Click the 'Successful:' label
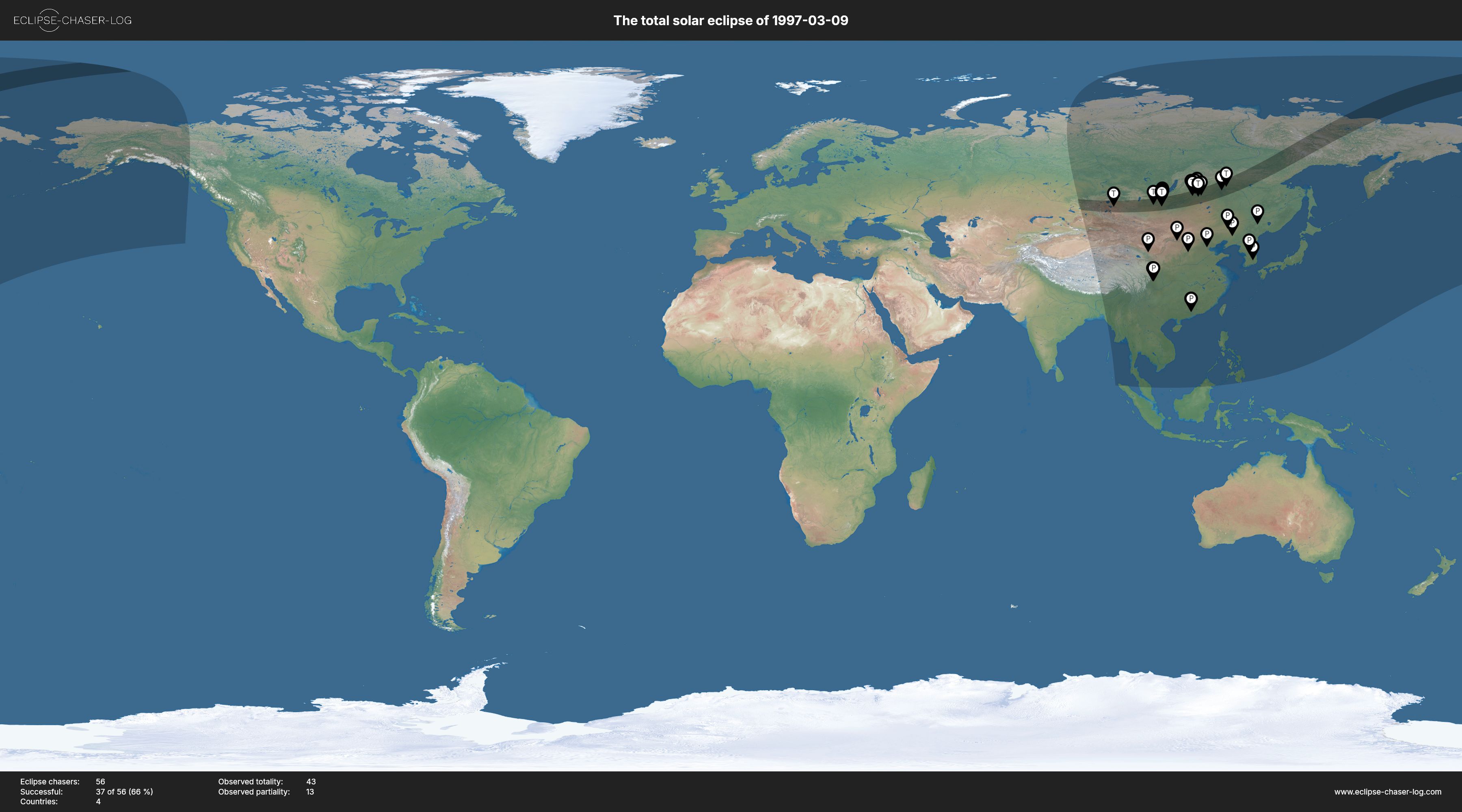The height and width of the screenshot is (812, 1462). coord(41,792)
